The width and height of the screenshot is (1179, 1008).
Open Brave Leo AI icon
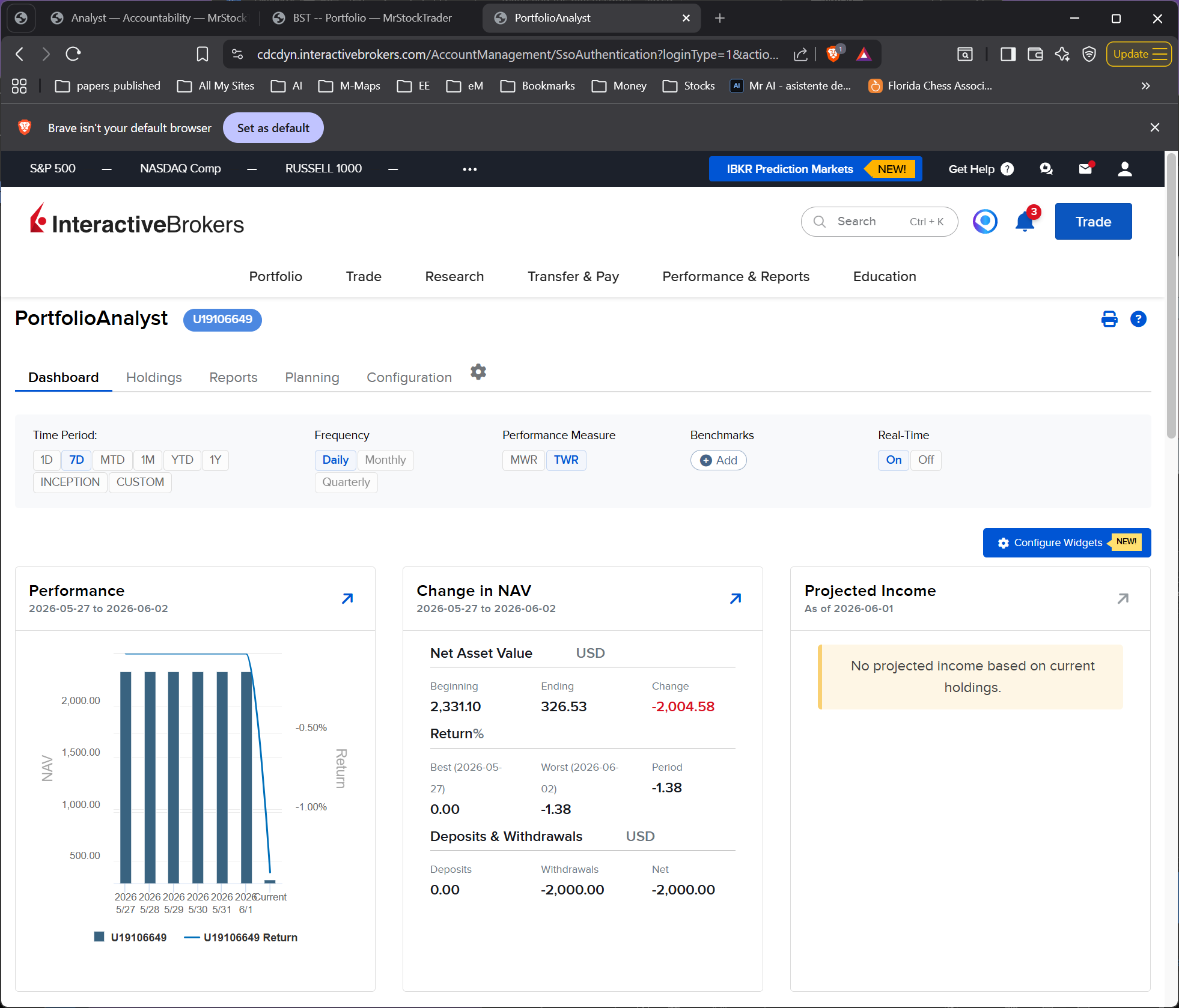coord(1062,54)
